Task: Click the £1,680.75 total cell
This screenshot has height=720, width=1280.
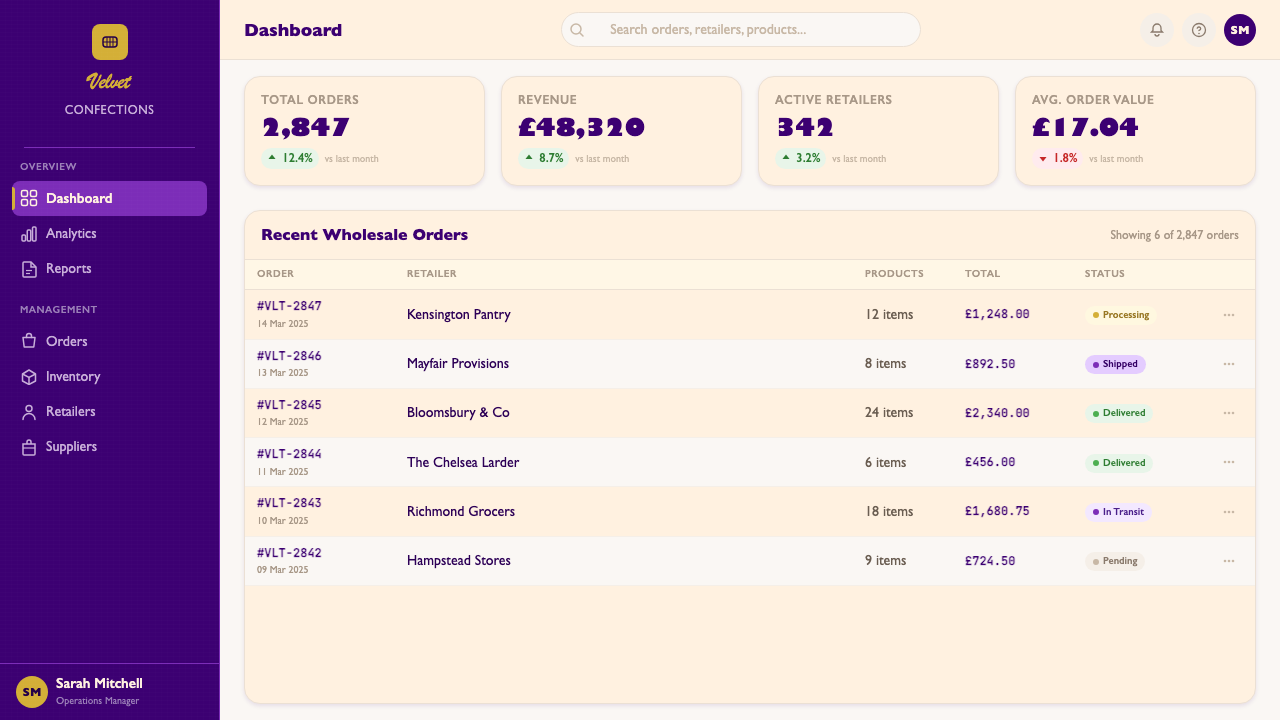Action: [x=997, y=511]
